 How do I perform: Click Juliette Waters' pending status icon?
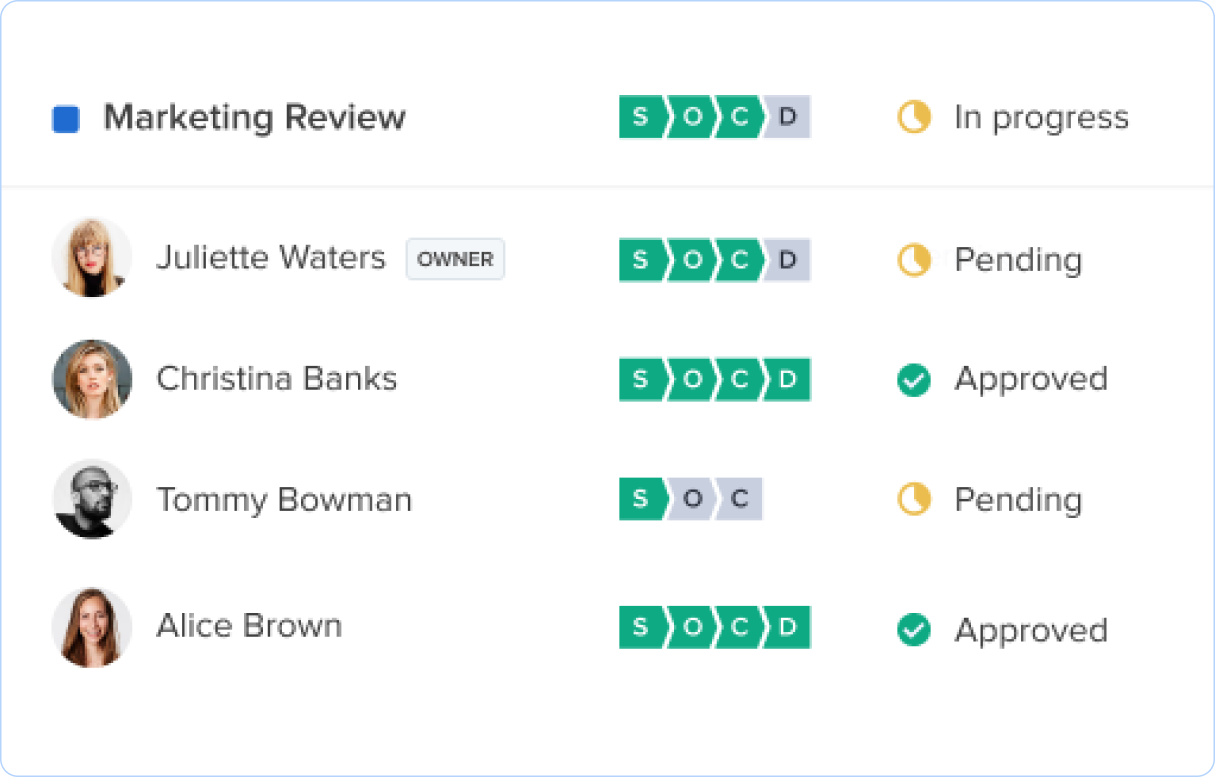pos(914,260)
